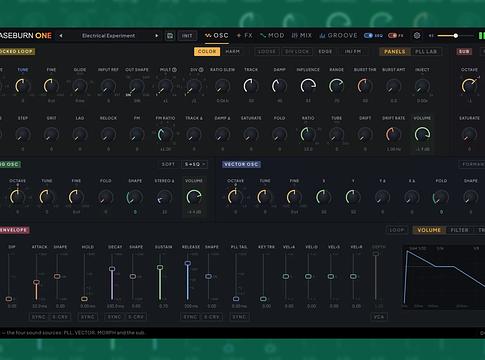Click the vector oscillator Y knob
The image size is (485, 360).
[x=353, y=197]
